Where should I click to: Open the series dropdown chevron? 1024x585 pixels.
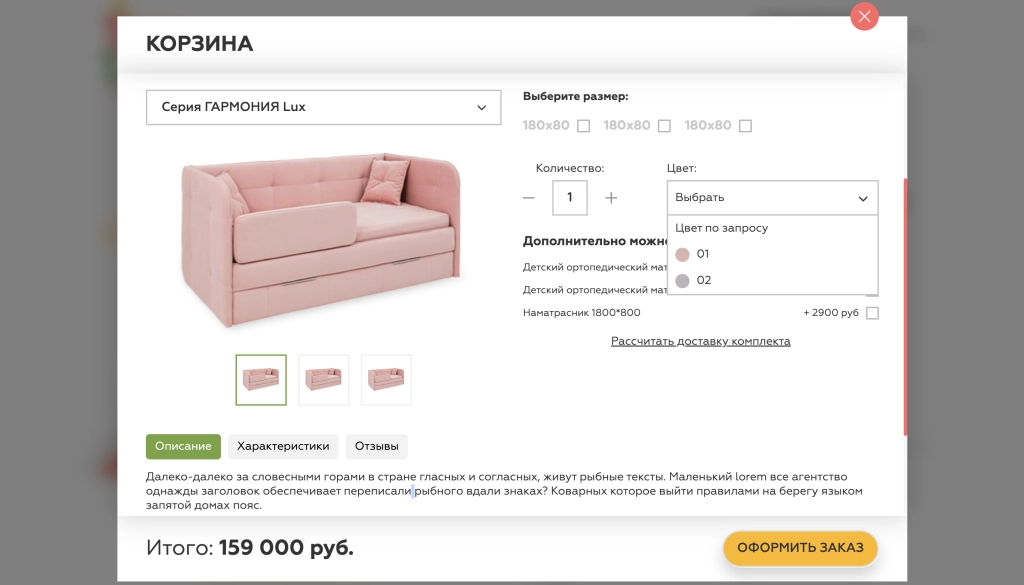(x=482, y=107)
